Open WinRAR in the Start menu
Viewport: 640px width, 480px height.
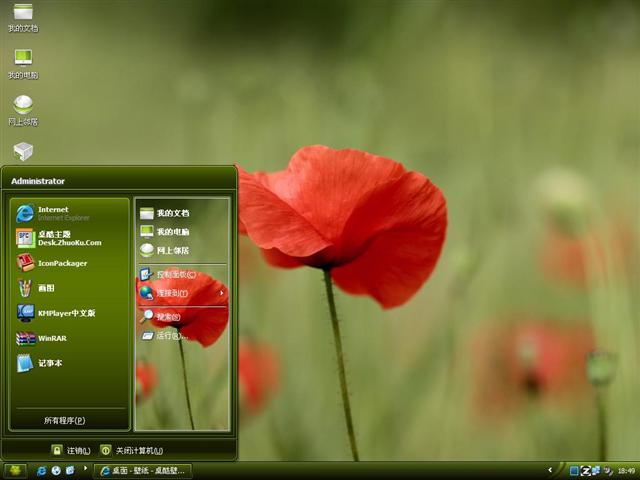(x=50, y=338)
